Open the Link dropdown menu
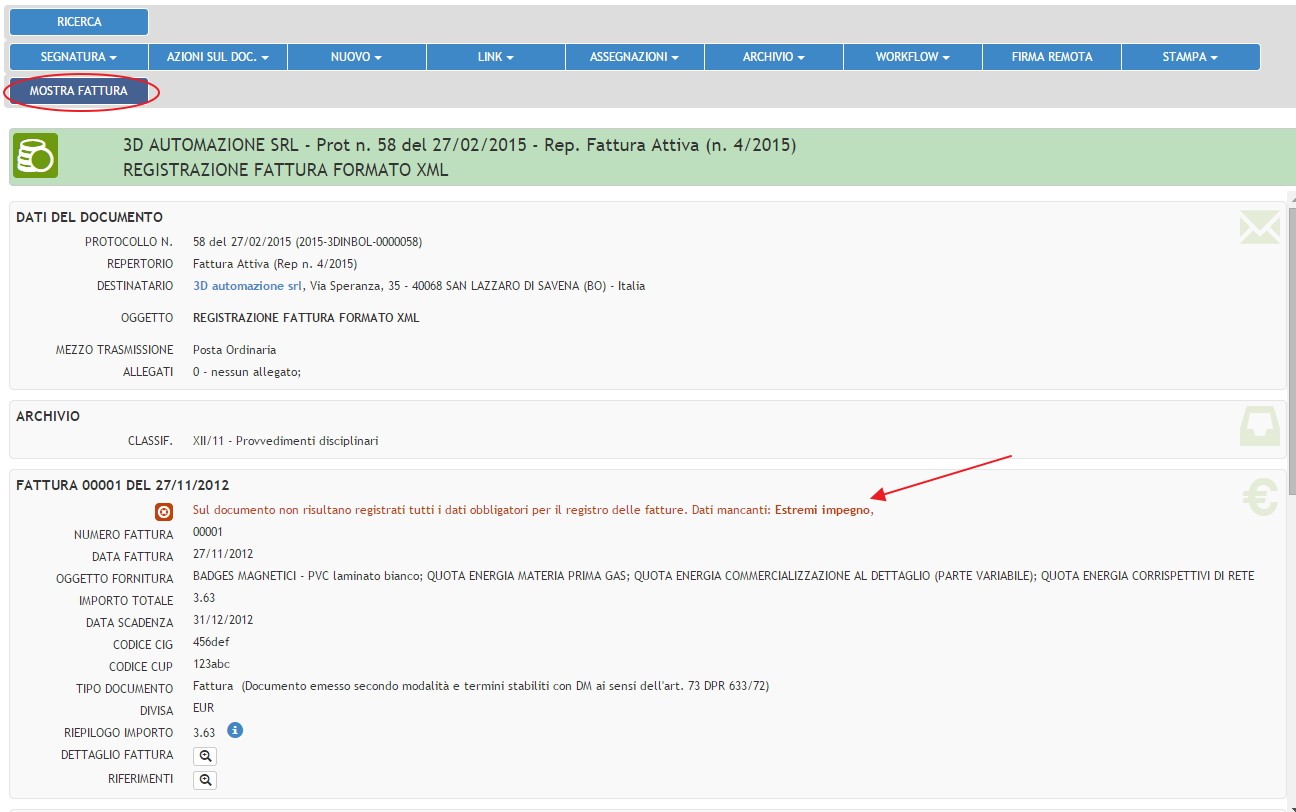 (496, 57)
